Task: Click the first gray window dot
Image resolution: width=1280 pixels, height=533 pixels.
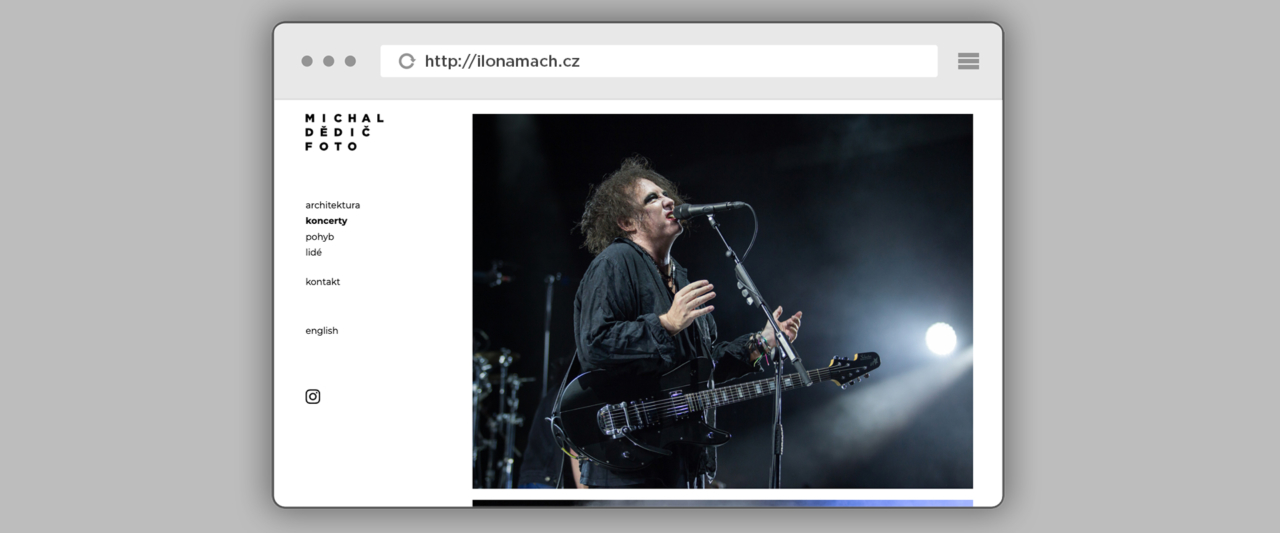Action: tap(307, 61)
